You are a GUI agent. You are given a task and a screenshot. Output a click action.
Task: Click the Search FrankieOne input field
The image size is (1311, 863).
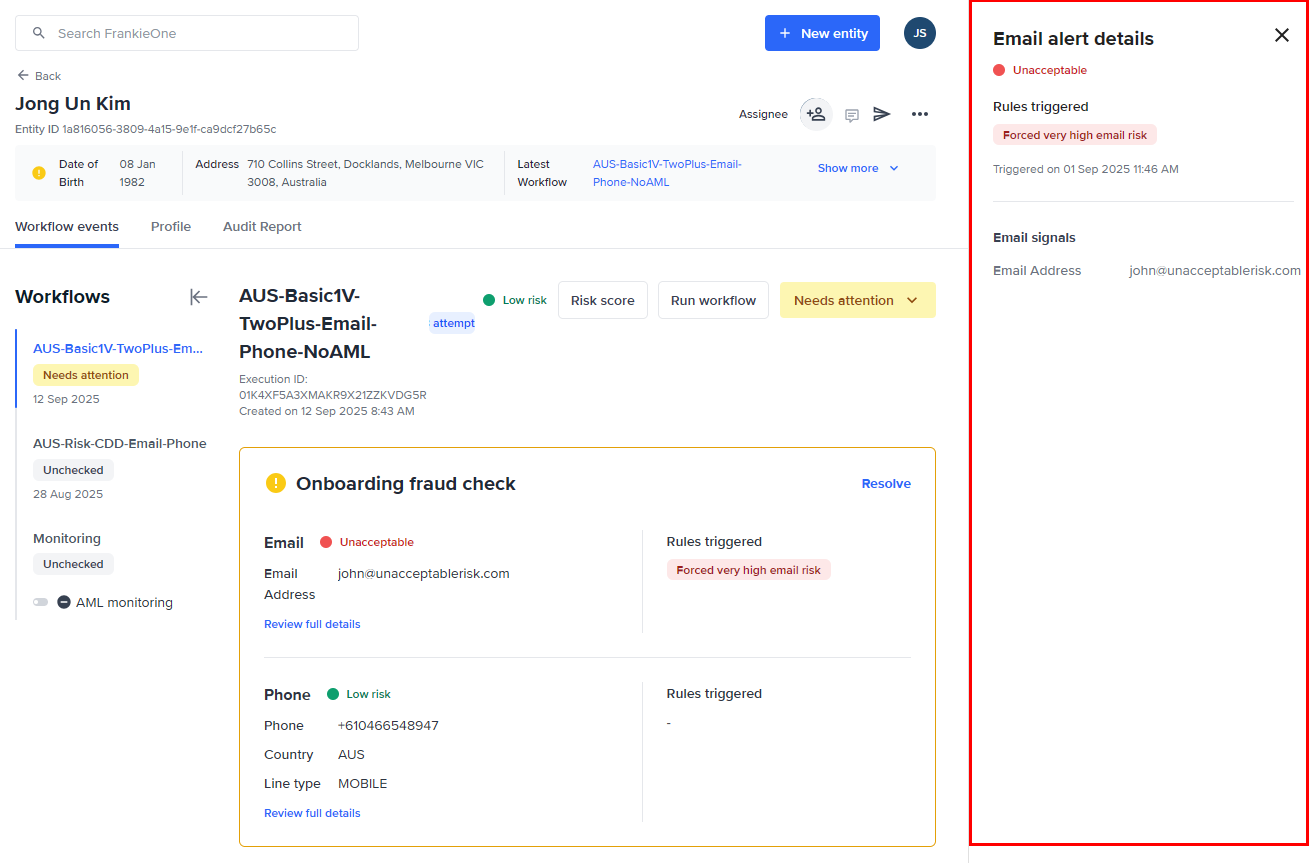pos(187,33)
